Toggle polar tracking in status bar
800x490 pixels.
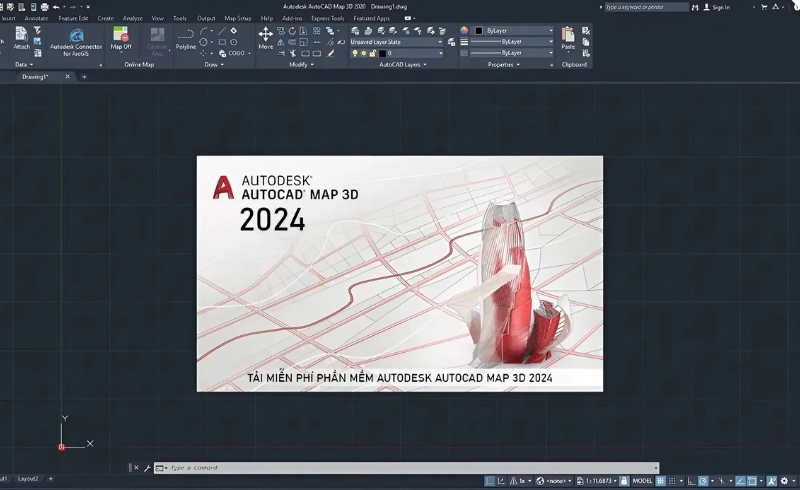tap(703, 481)
